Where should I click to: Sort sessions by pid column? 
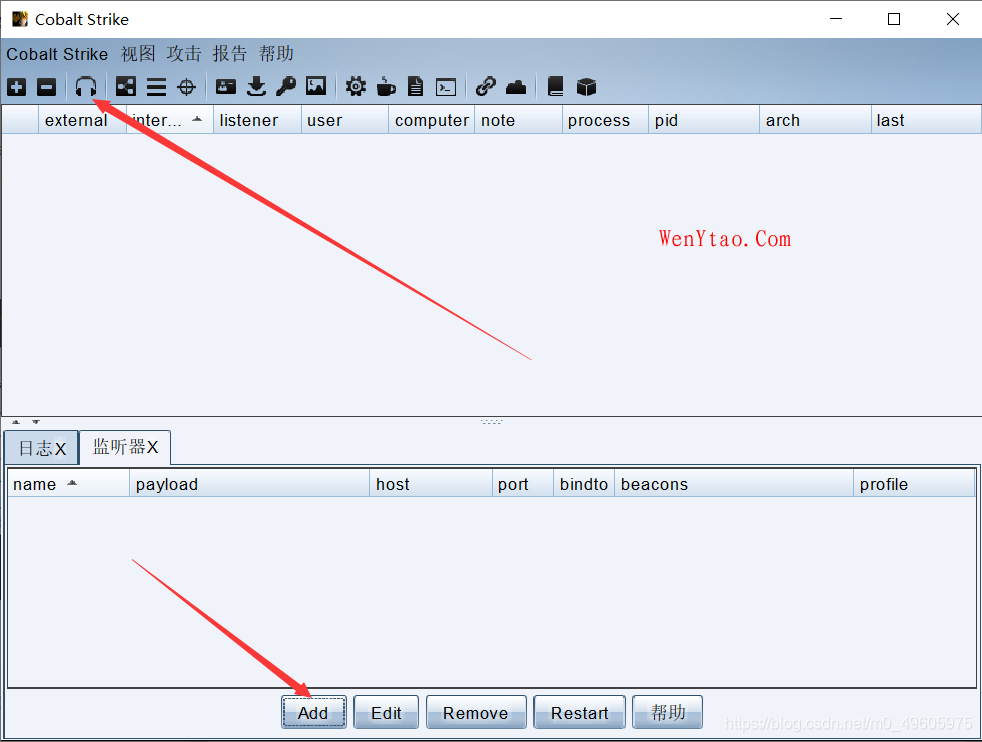tap(704, 120)
